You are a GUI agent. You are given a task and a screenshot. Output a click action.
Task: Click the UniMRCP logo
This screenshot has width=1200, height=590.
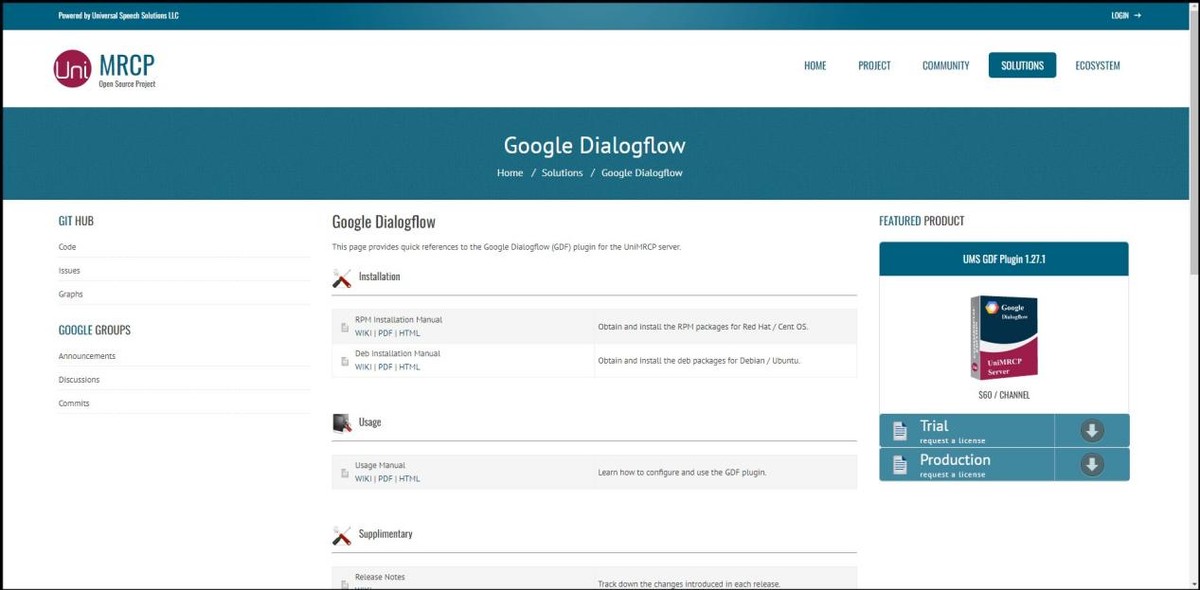point(105,68)
